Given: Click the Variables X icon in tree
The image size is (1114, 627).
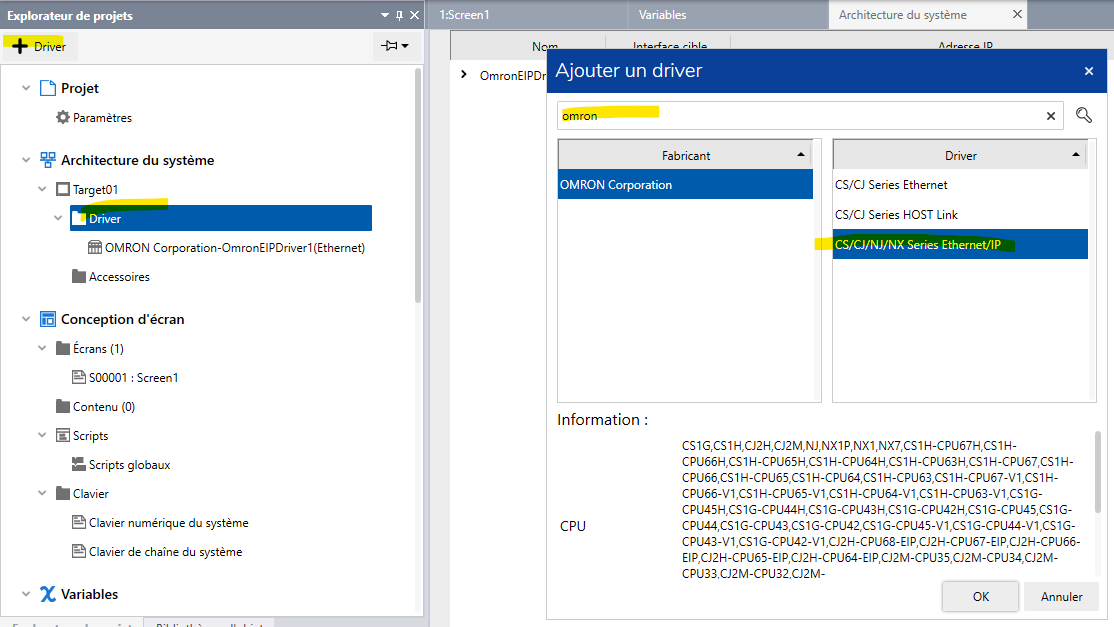Looking at the screenshot, I should coord(48,594).
